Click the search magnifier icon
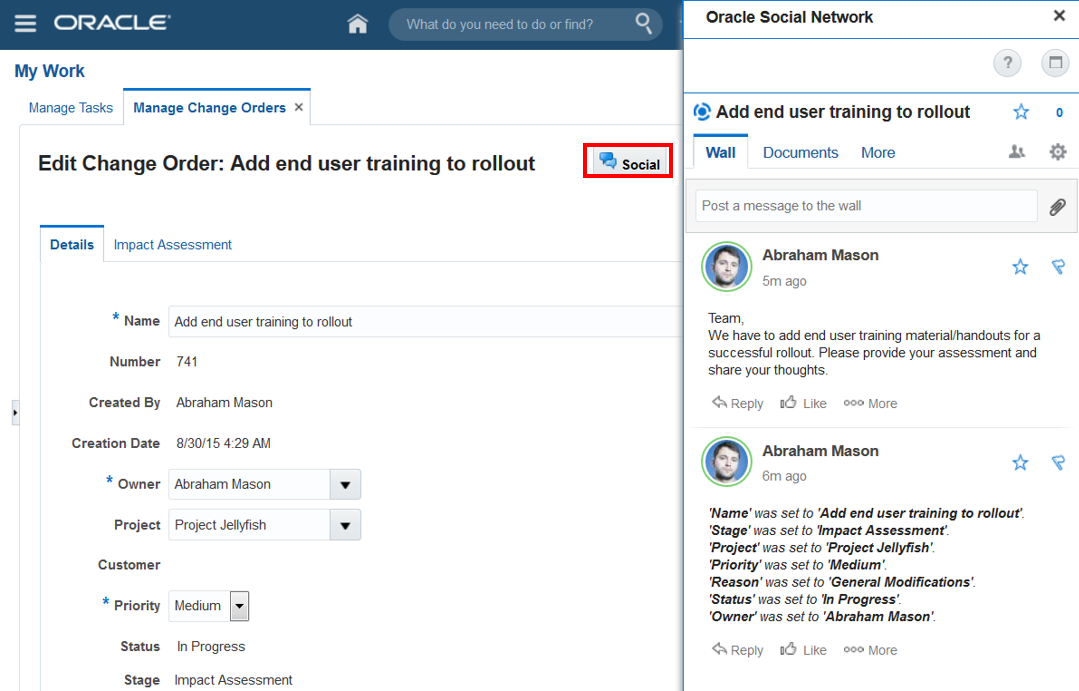 (643, 23)
